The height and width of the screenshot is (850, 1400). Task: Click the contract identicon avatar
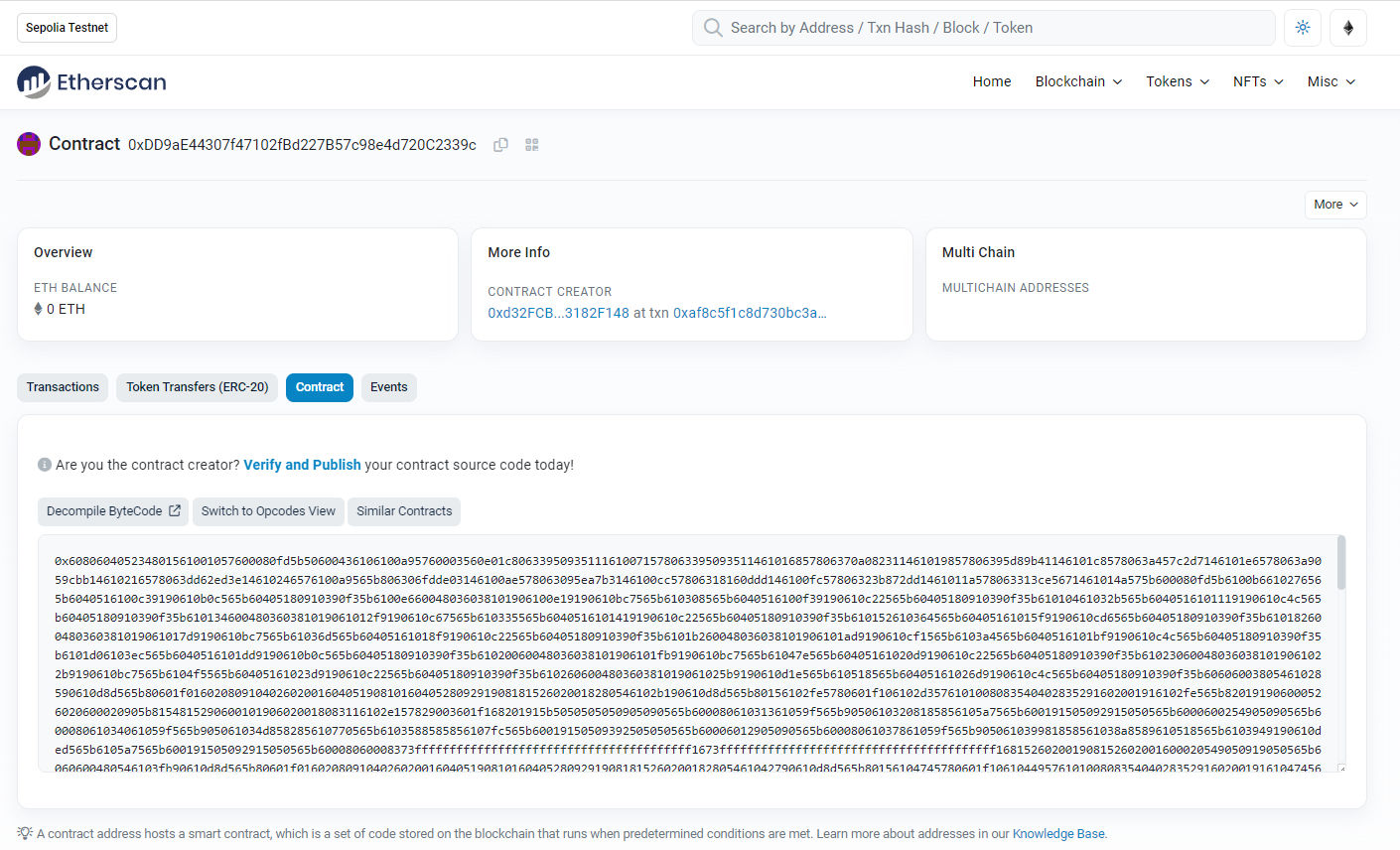[29, 144]
